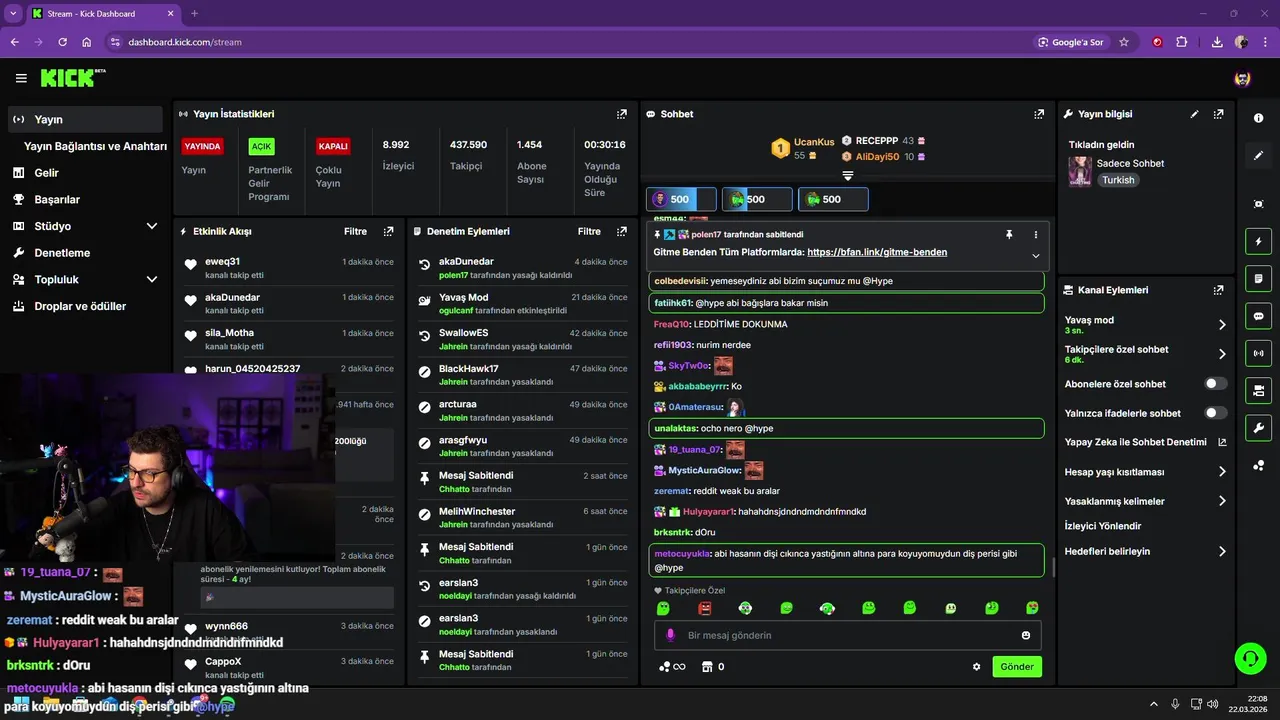The image size is (1280, 720).
Task: Click Chrome's Google'a Sor button
Action: (1070, 42)
